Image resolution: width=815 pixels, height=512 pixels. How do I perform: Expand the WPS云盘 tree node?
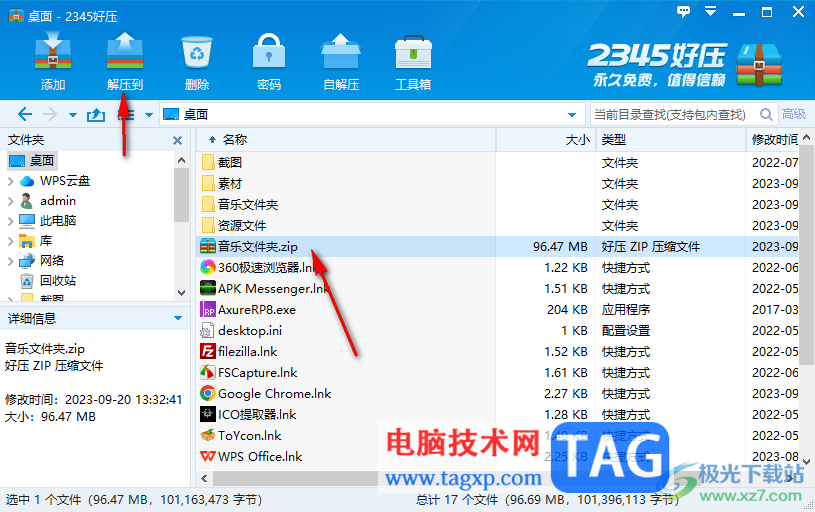click(11, 181)
